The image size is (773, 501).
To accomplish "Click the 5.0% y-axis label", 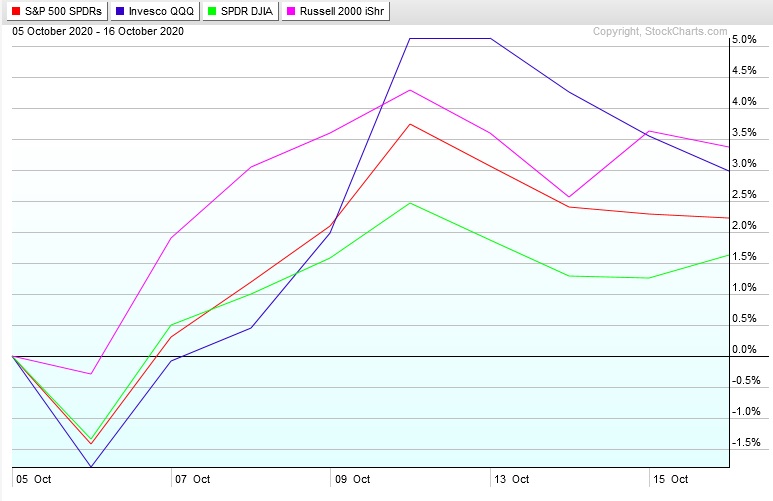I will pyautogui.click(x=744, y=39).
